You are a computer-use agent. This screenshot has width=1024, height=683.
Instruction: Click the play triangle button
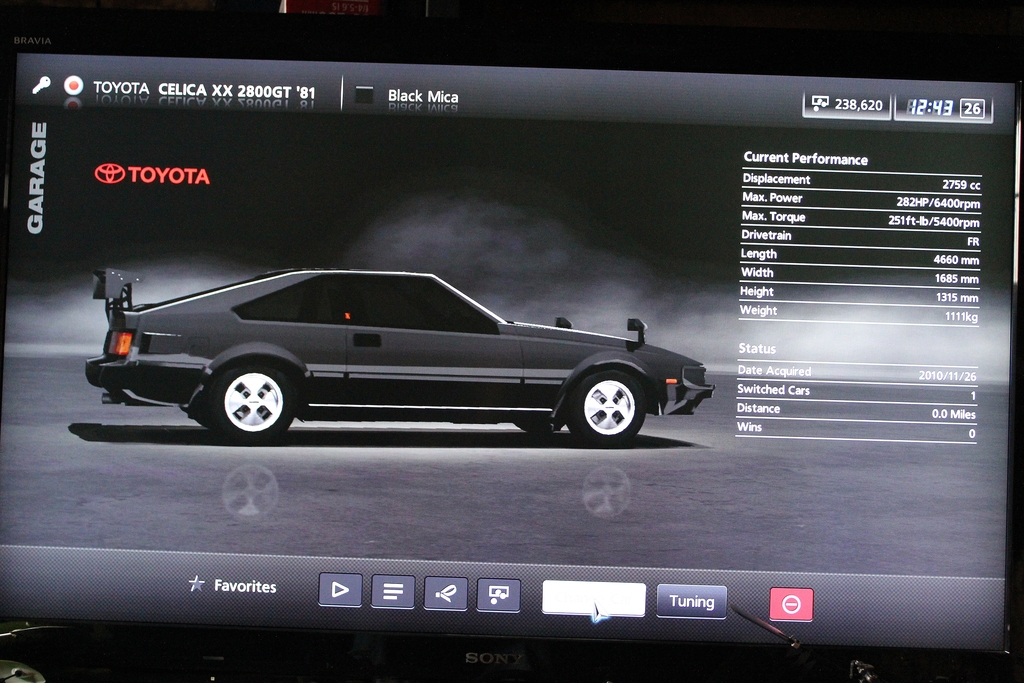point(340,590)
